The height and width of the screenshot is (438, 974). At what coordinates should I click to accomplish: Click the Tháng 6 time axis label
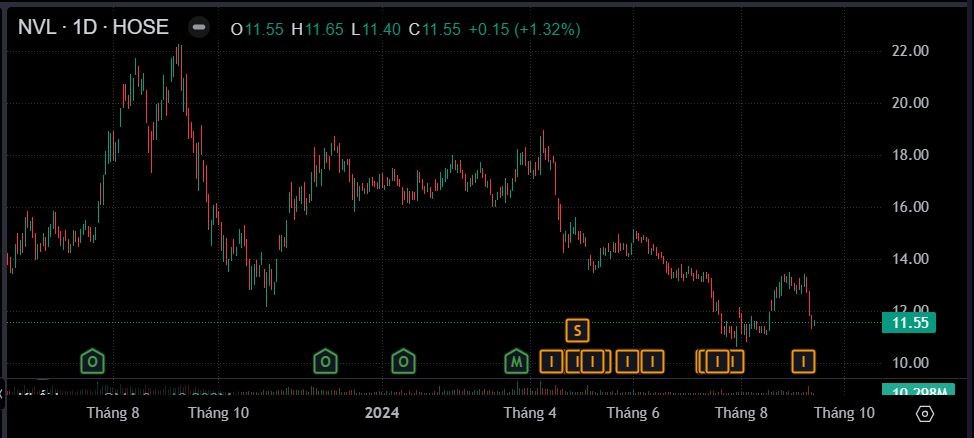(633, 412)
